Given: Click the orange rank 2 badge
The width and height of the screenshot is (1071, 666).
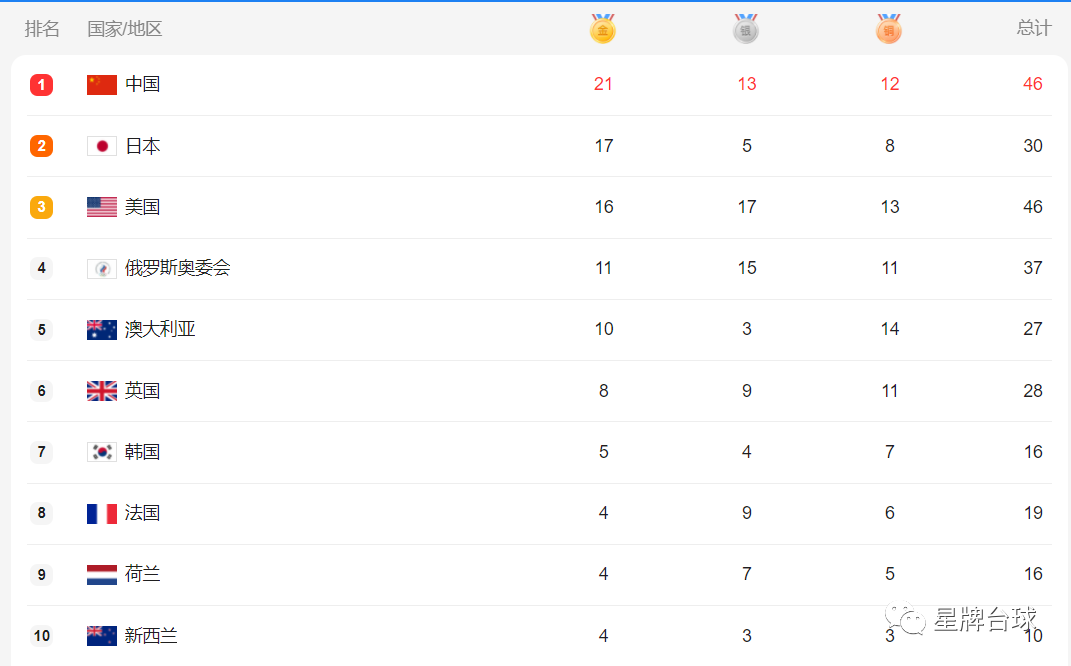Looking at the screenshot, I should [x=42, y=145].
